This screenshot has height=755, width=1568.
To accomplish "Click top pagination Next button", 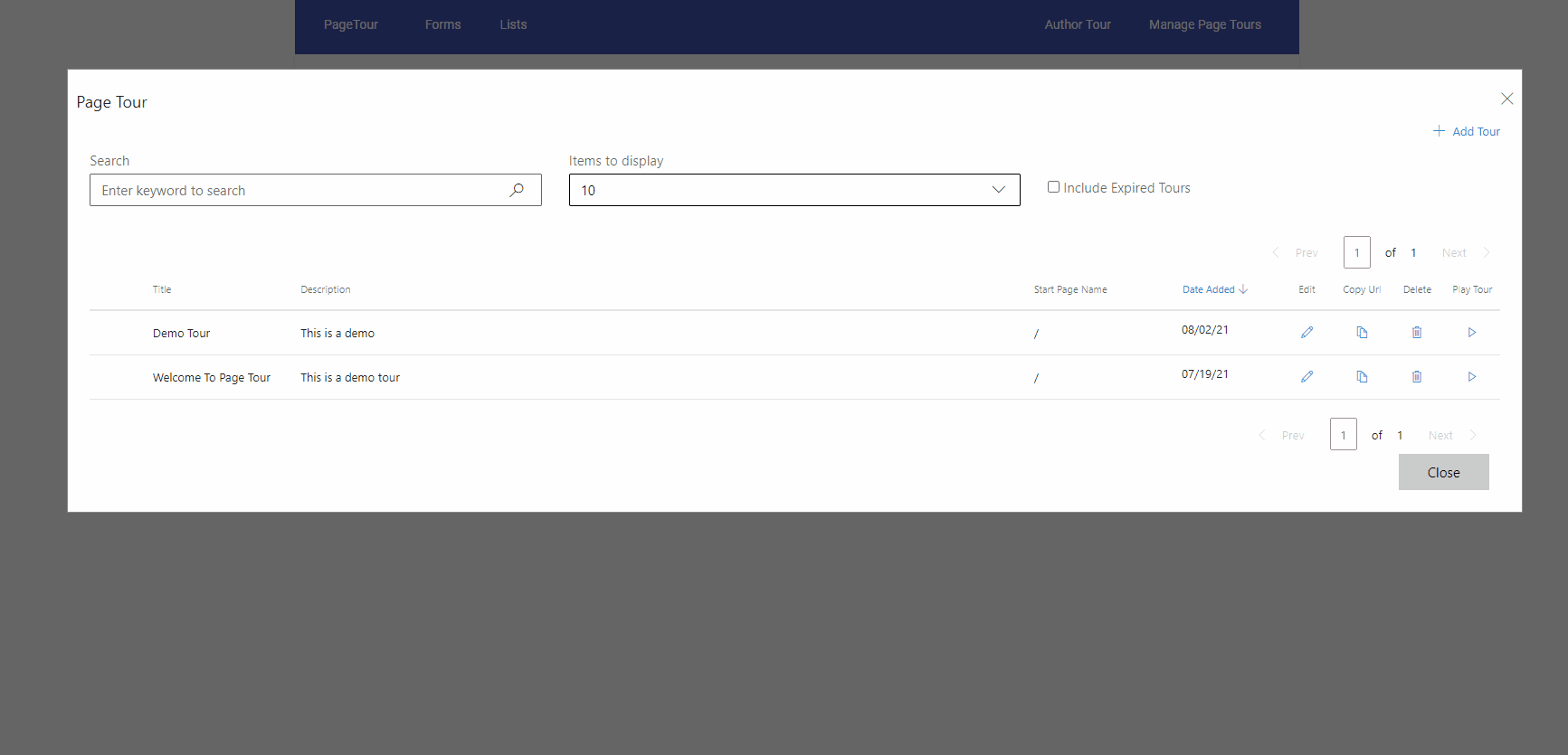I will pyautogui.click(x=1466, y=252).
